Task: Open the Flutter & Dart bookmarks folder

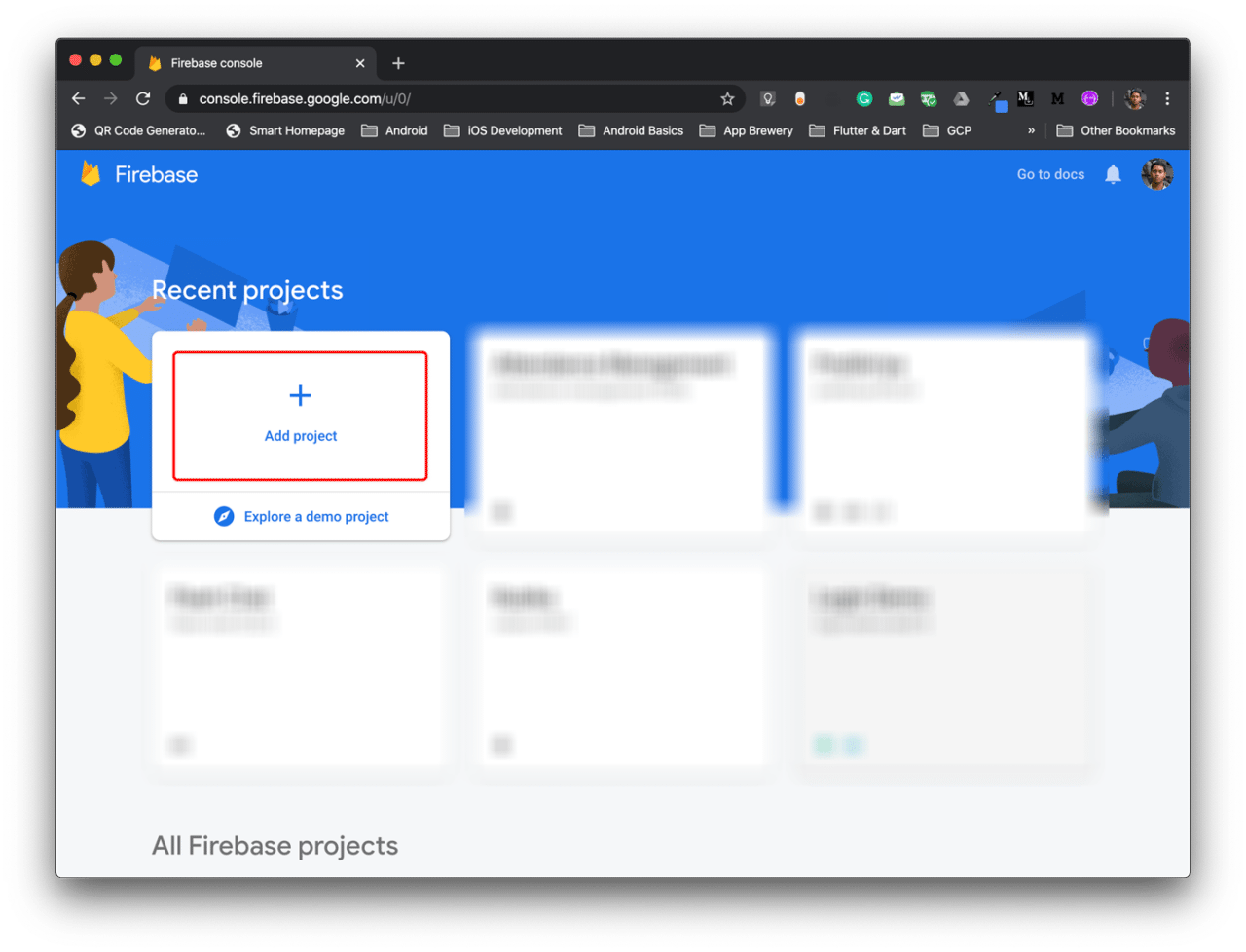Action: pos(858,130)
